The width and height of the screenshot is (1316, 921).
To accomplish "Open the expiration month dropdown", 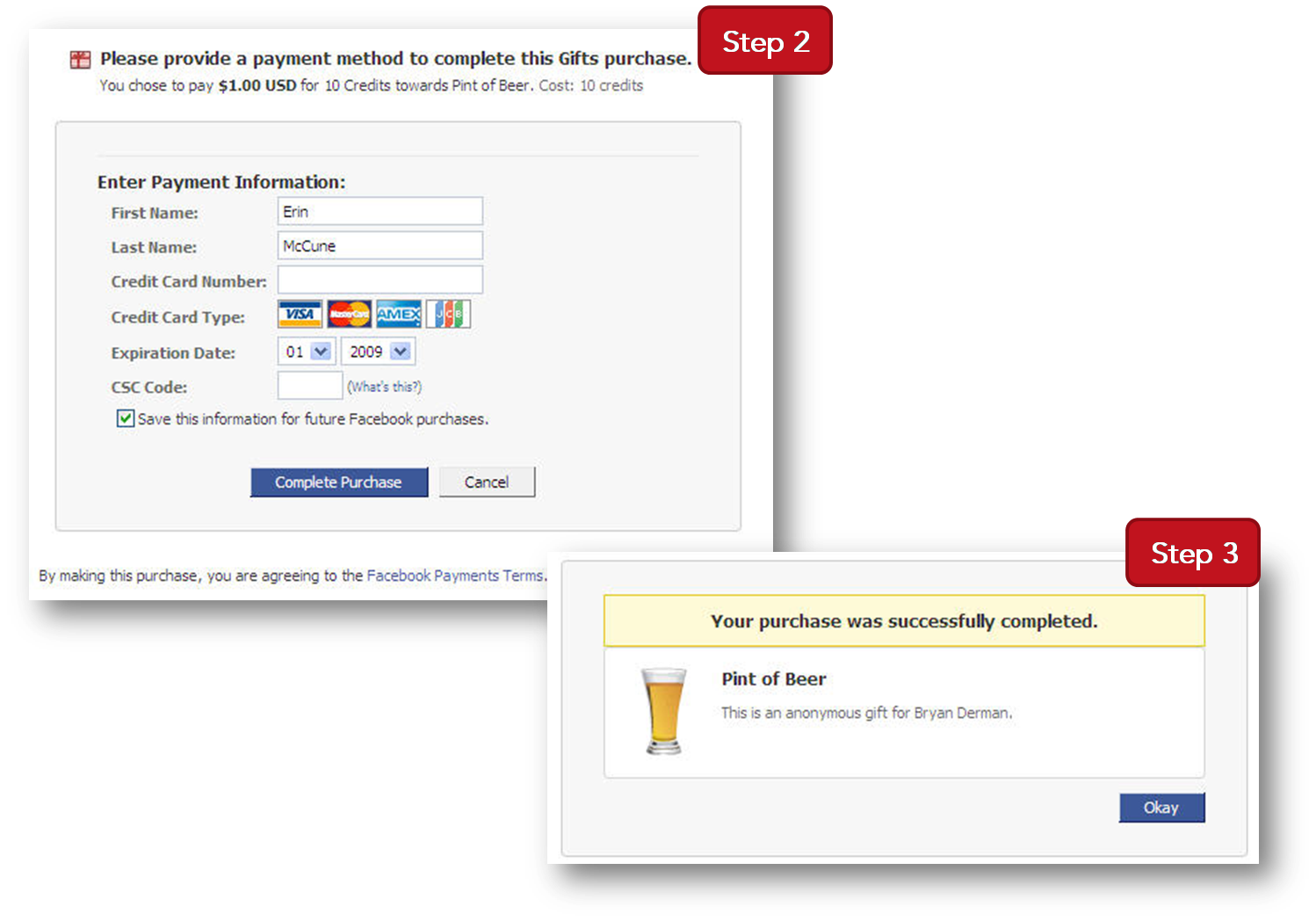I will click(x=306, y=352).
